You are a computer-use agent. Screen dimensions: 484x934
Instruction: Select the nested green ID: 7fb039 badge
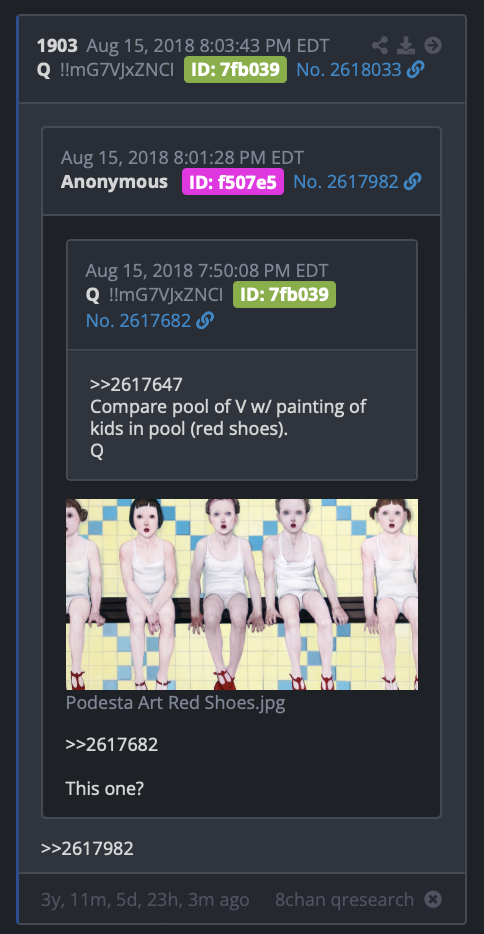pos(284,294)
